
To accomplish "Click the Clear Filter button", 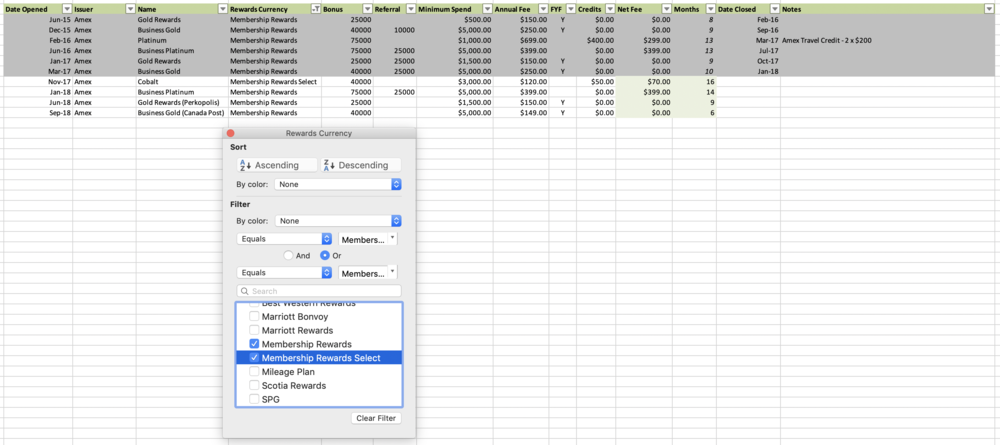I will 376,418.
